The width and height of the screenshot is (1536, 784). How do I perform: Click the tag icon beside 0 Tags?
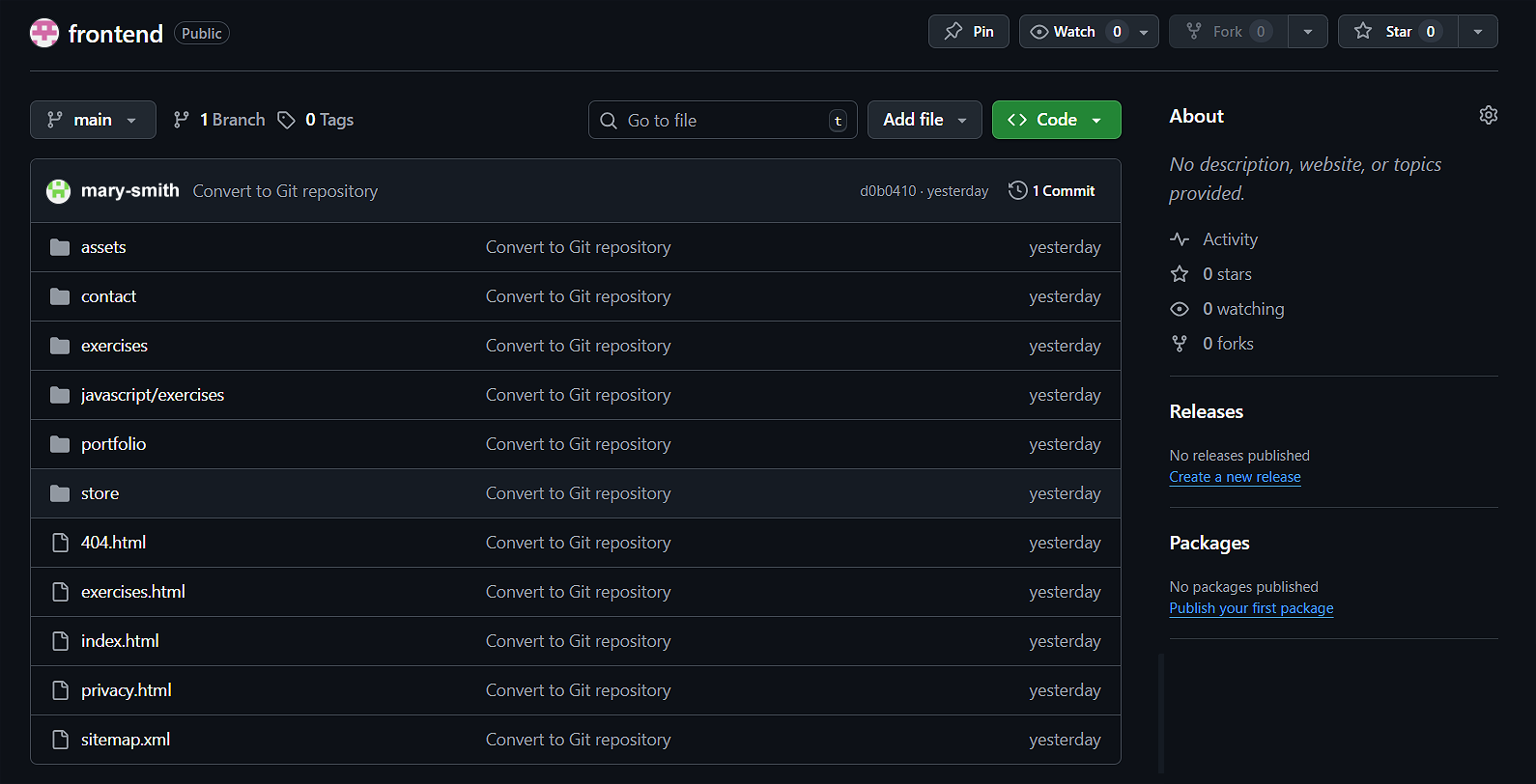click(286, 120)
